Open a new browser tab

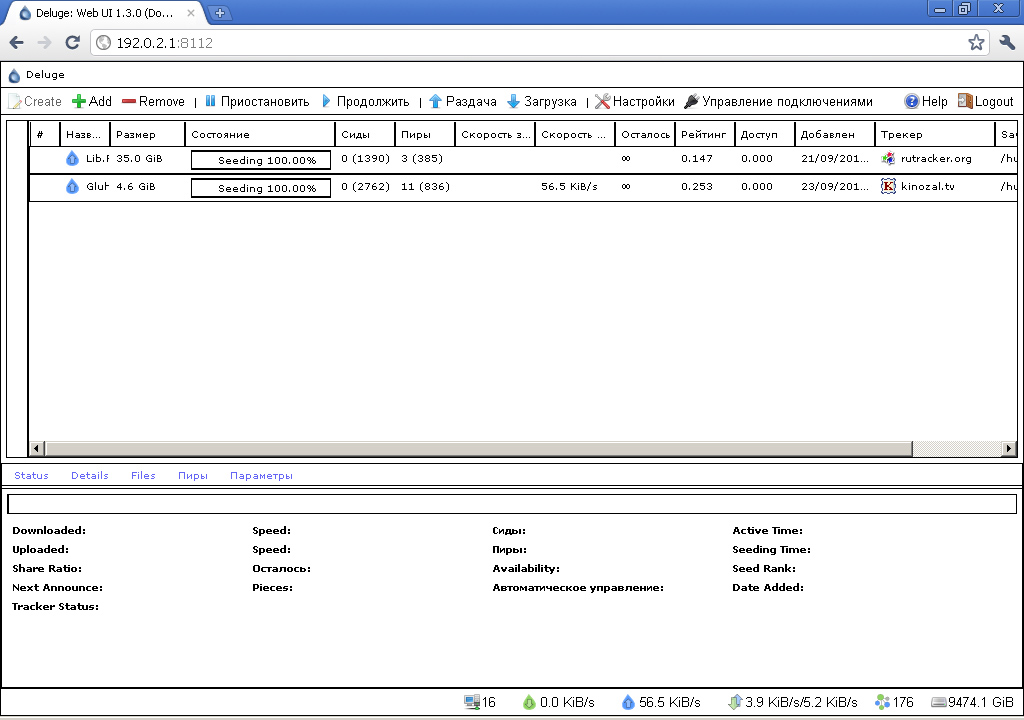click(220, 12)
